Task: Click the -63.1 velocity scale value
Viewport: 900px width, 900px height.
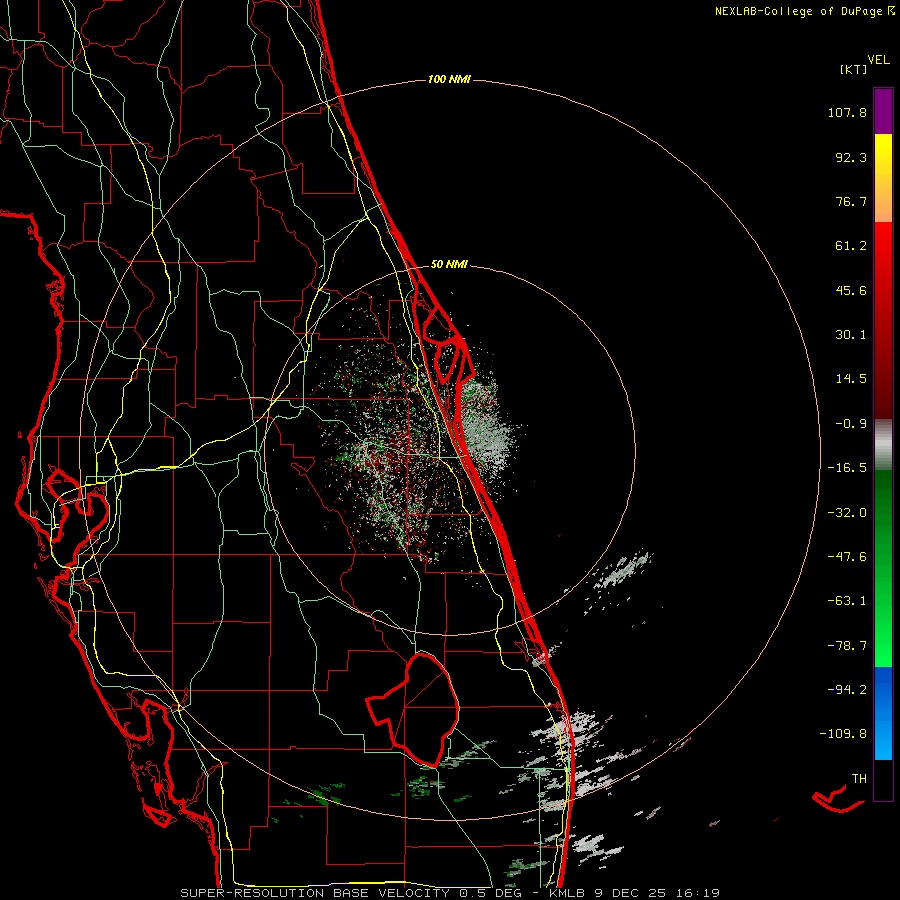Action: 847,601
